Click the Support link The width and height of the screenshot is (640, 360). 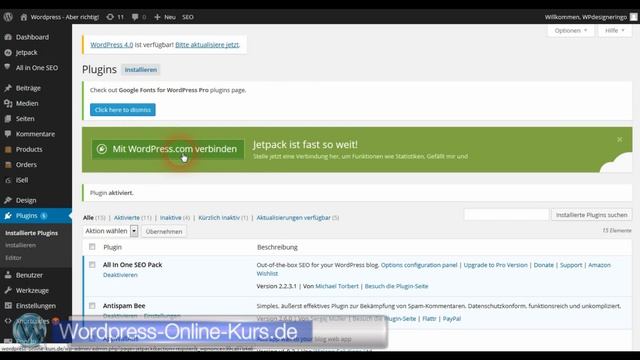click(x=571, y=265)
